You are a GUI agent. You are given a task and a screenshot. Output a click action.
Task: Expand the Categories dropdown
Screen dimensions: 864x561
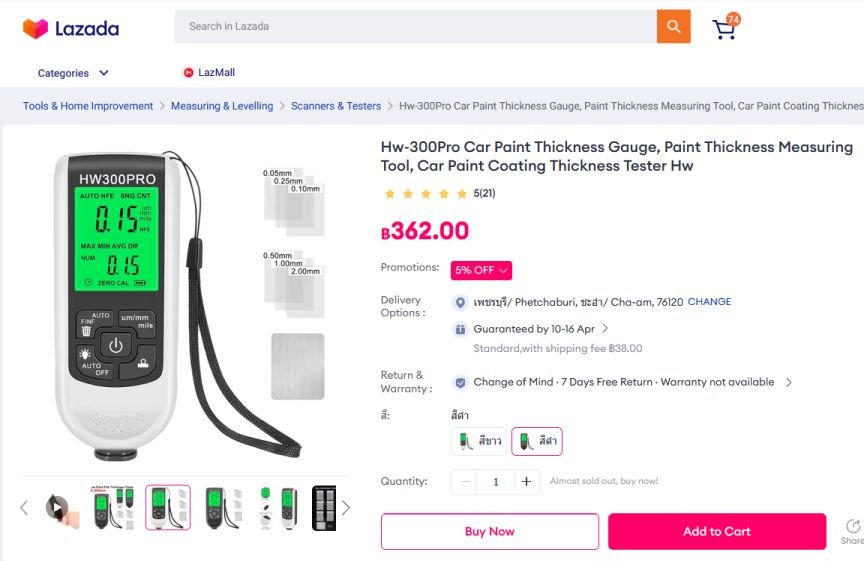pyautogui.click(x=73, y=73)
